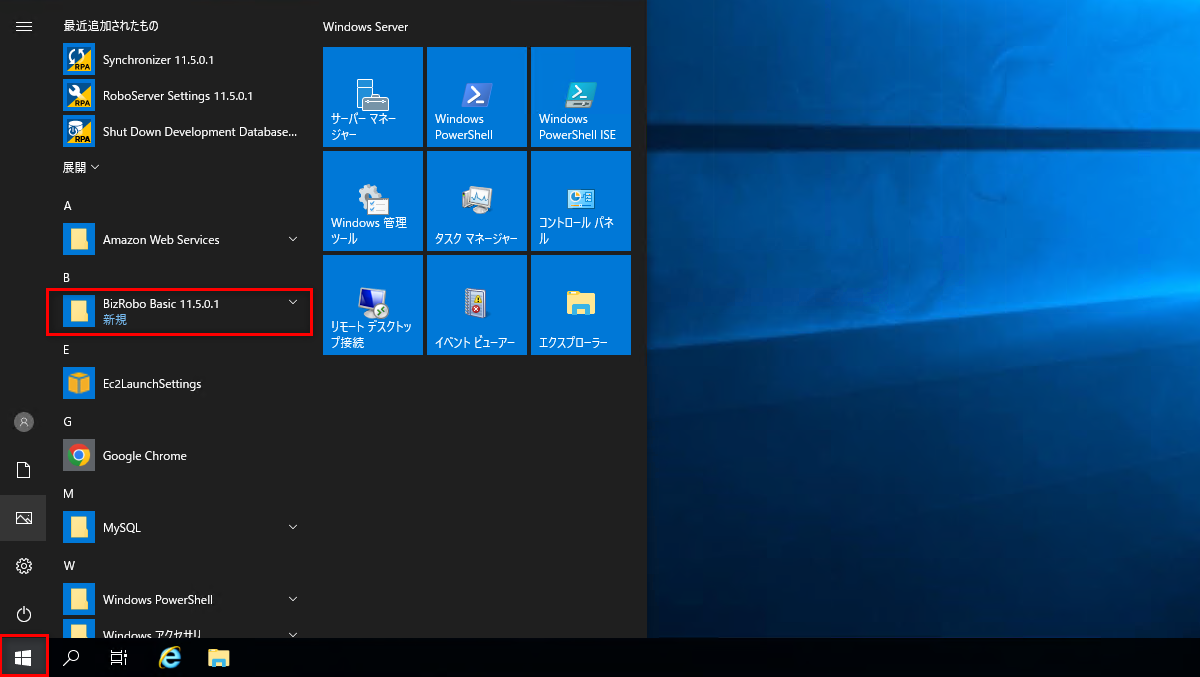The image size is (1200, 677).
Task: Open the コントロール パネル tile
Action: (x=581, y=201)
